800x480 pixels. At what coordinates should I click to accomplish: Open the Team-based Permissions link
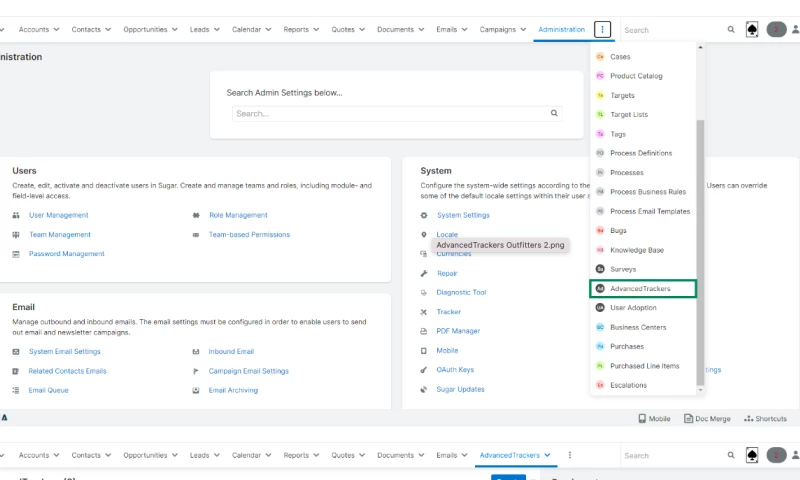pos(249,235)
